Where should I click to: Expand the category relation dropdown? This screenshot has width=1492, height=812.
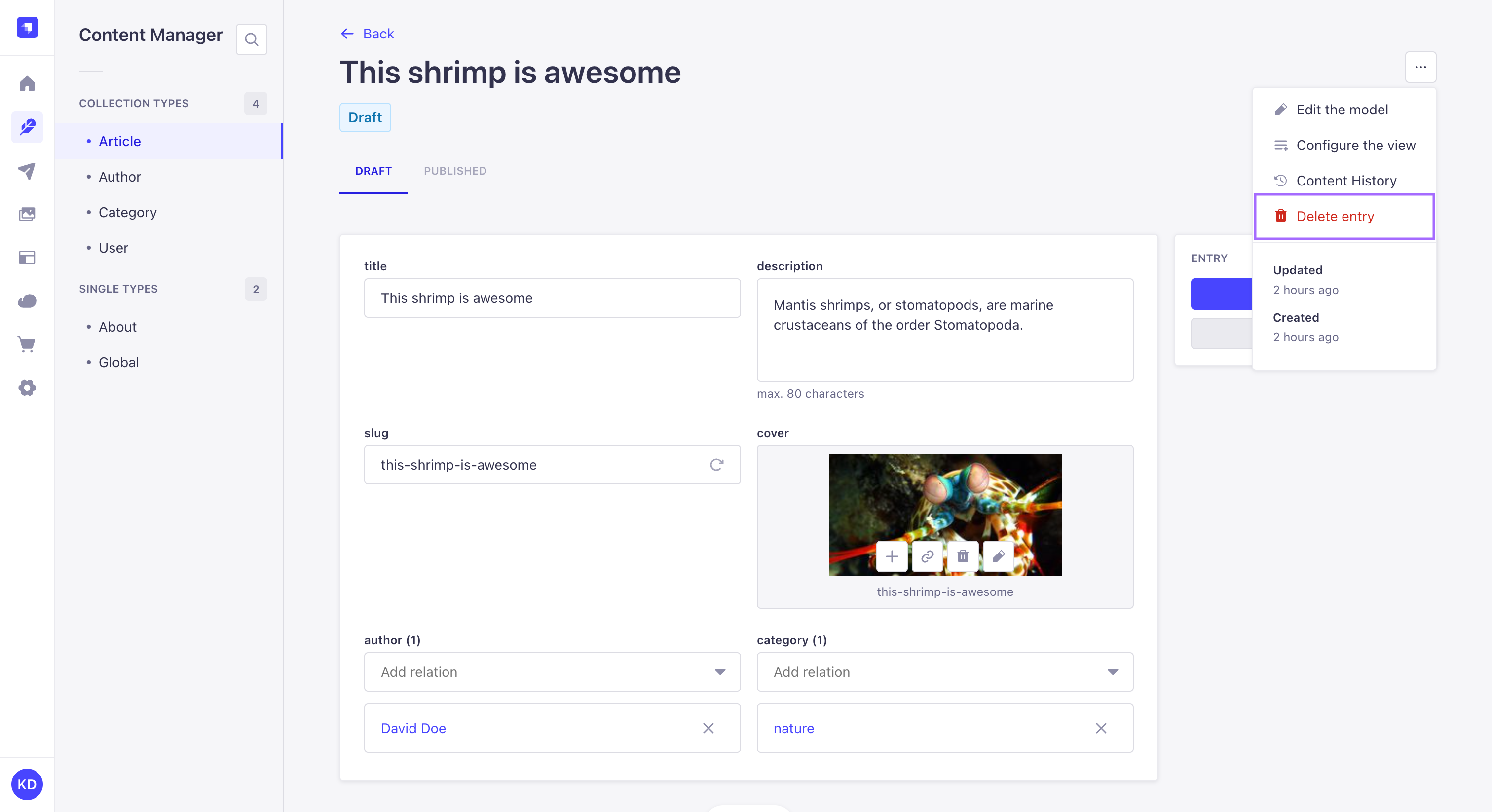click(1113, 672)
